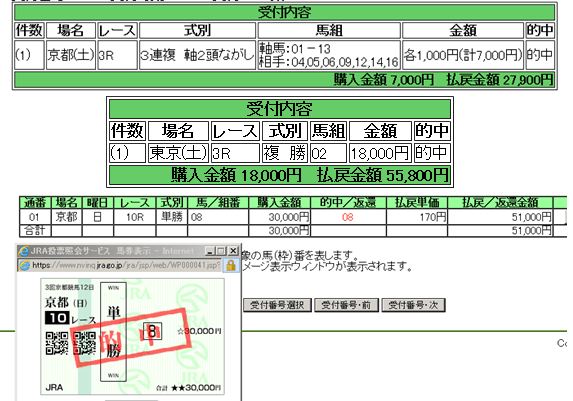Click the boxed horse number 8 on ticket
The width and height of the screenshot is (573, 401).
[x=152, y=331]
